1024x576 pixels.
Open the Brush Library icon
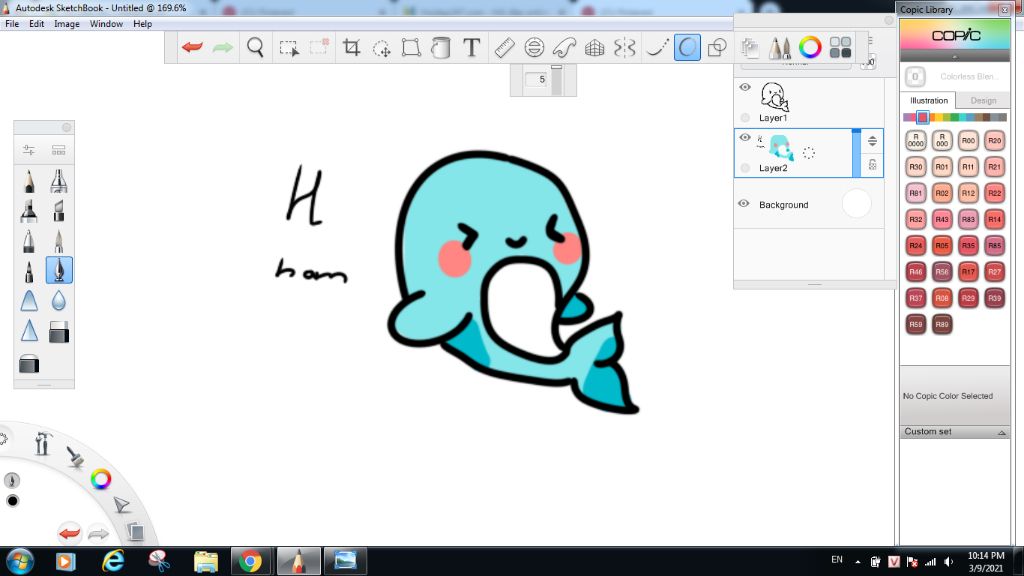59,150
